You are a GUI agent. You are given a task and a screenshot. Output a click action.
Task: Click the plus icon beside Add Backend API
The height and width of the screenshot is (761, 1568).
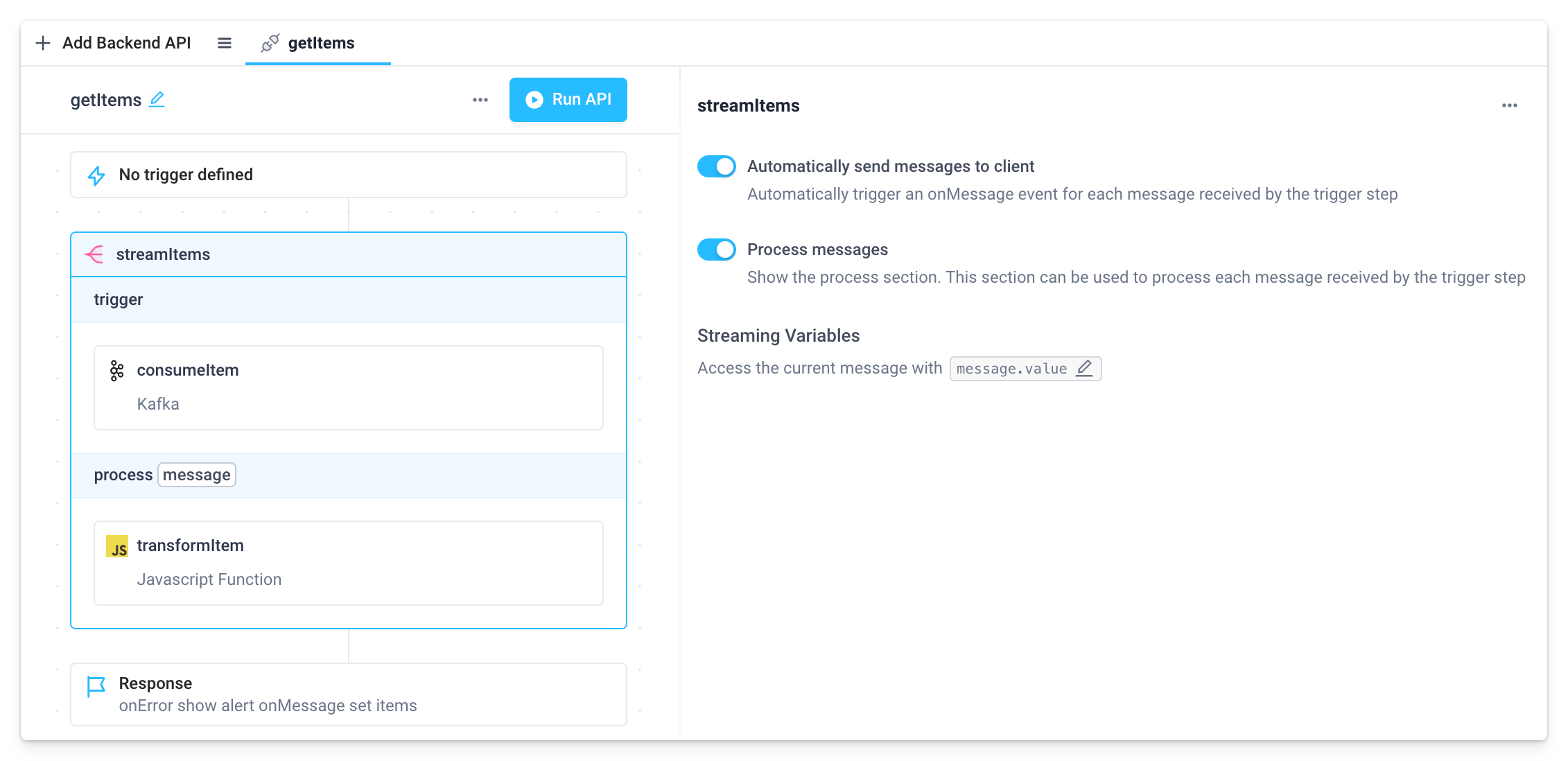tap(43, 43)
